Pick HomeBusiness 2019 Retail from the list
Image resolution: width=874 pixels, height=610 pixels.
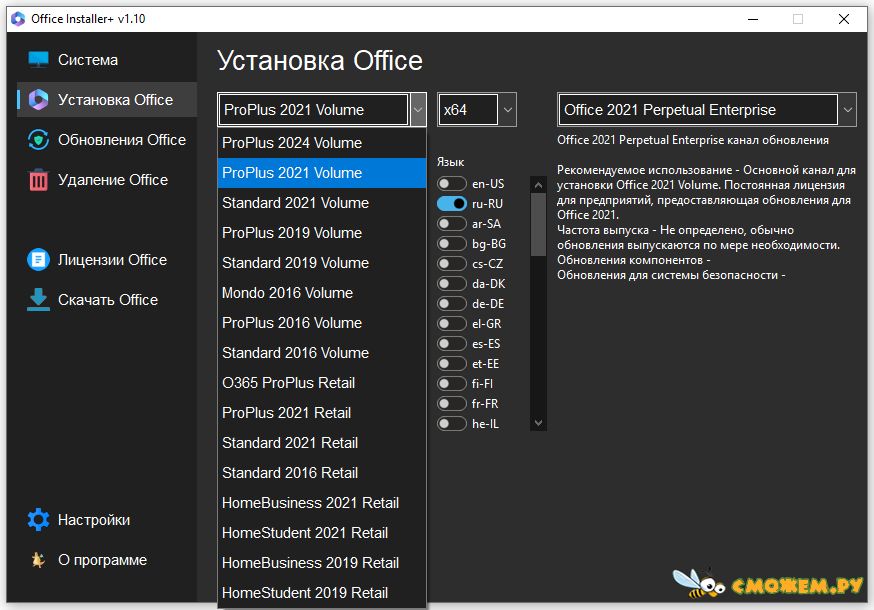click(322, 563)
